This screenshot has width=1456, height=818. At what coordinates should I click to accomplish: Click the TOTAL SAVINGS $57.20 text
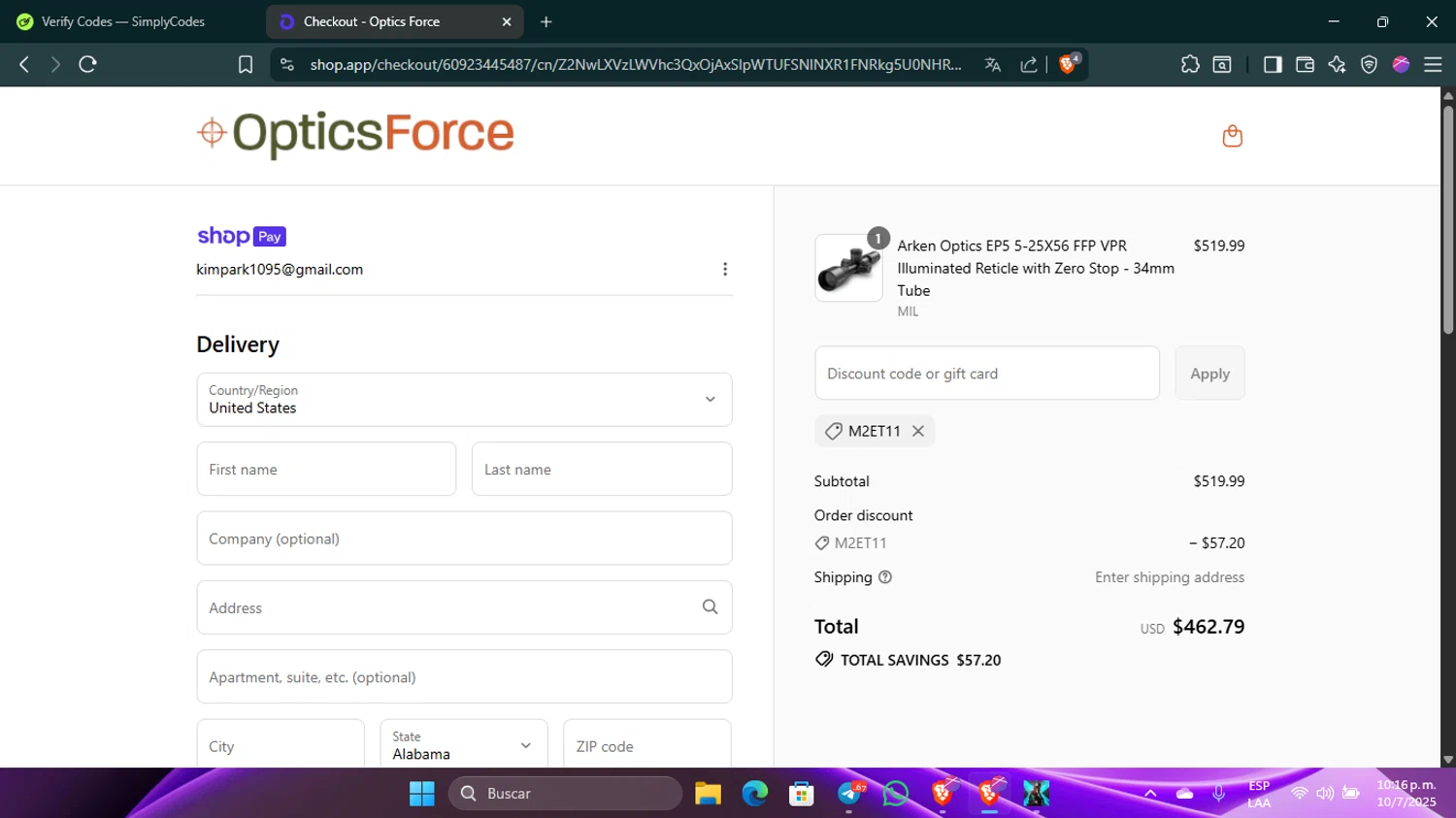pyautogui.click(x=920, y=660)
